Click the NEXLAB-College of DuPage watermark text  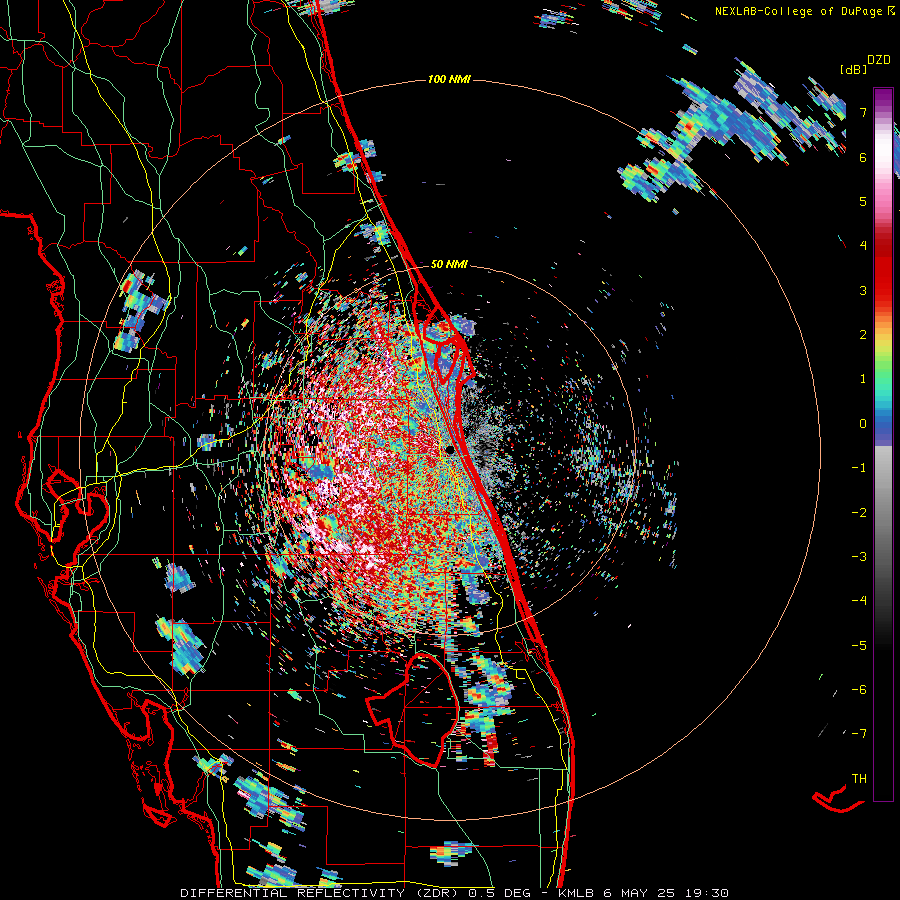tap(806, 11)
